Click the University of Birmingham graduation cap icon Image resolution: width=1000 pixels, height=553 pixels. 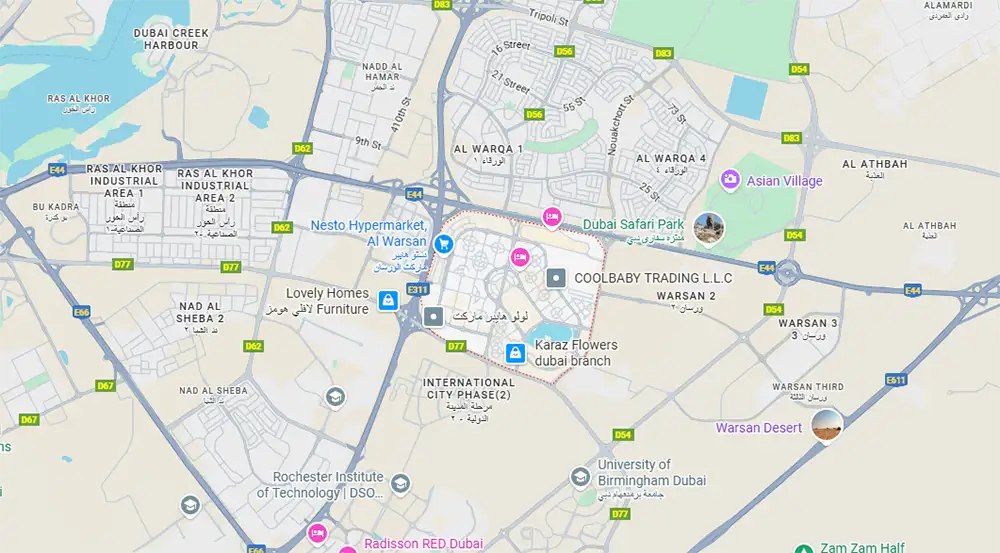pyautogui.click(x=580, y=477)
